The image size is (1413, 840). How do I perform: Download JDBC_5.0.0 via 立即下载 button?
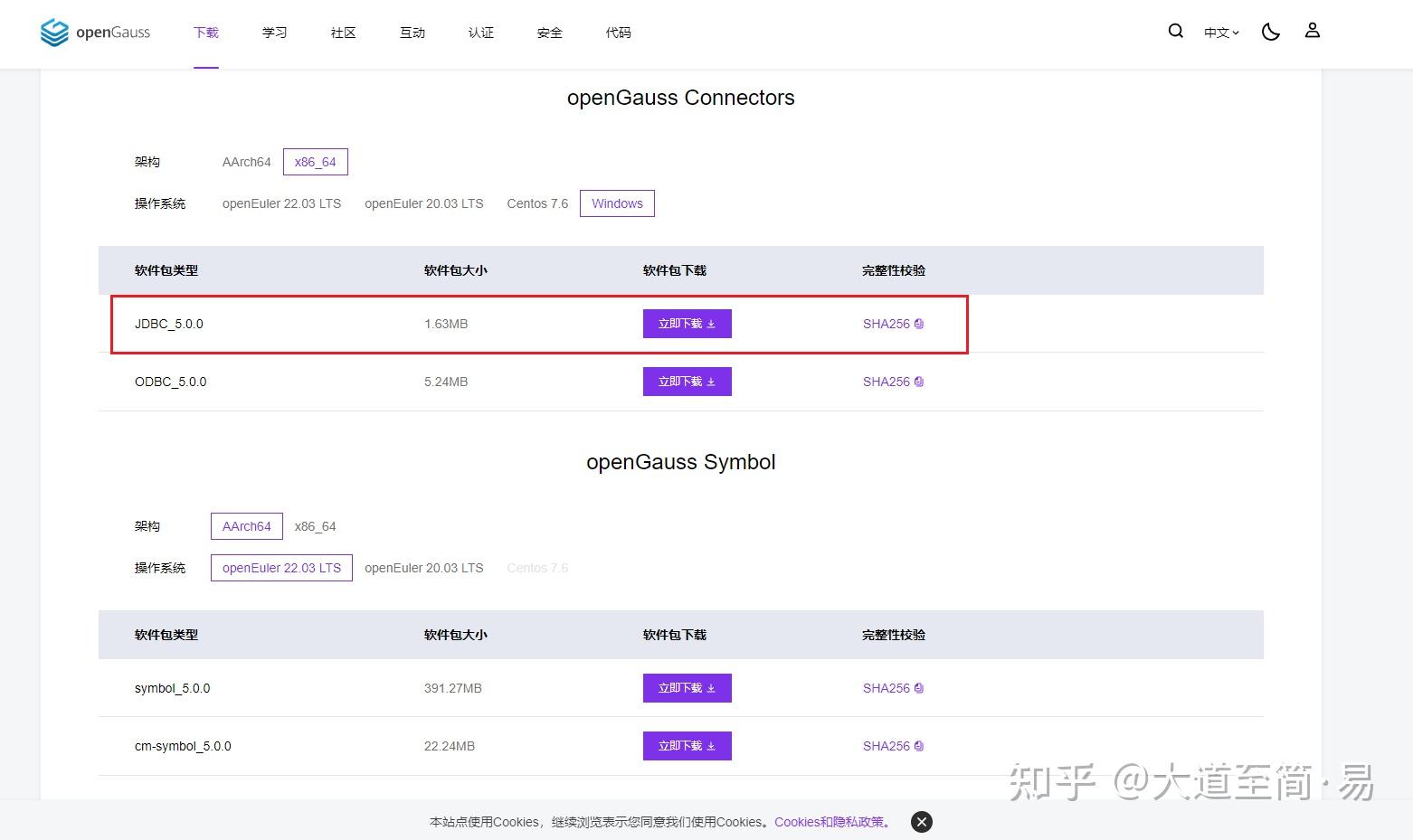point(687,324)
